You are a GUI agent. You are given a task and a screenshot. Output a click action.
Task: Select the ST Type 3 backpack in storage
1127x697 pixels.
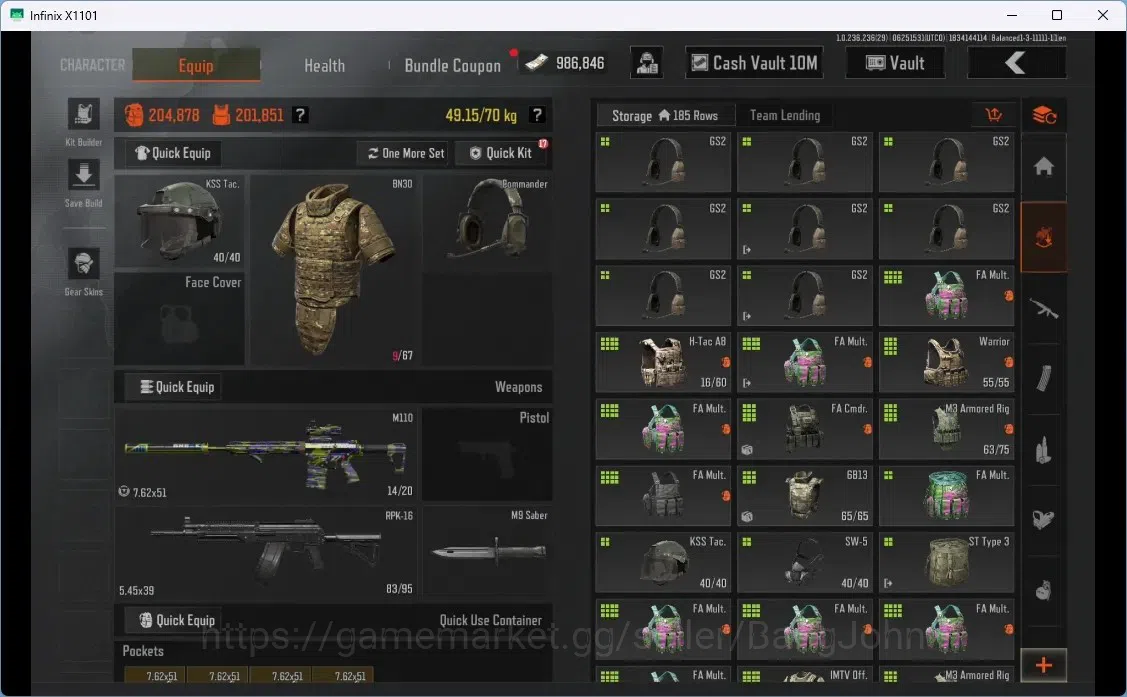point(946,563)
